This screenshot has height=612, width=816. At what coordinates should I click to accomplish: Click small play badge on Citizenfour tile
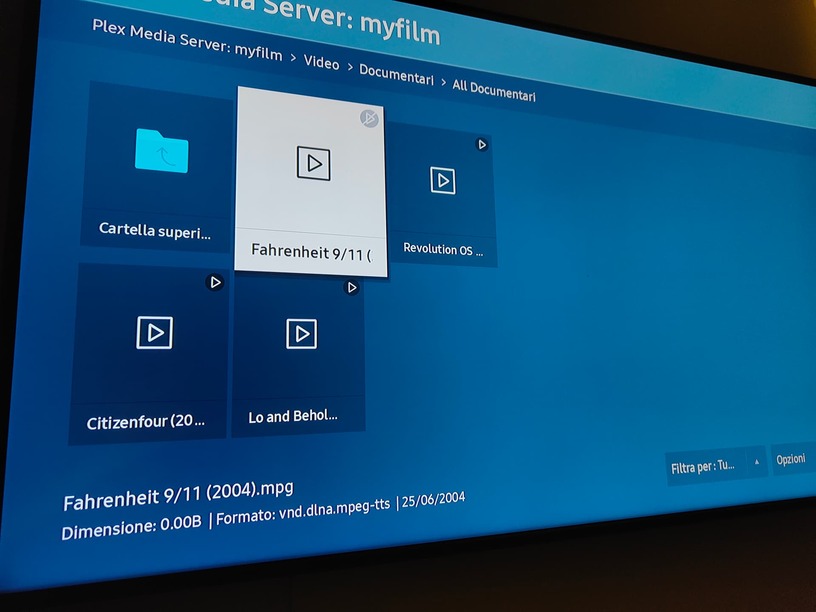tap(215, 282)
